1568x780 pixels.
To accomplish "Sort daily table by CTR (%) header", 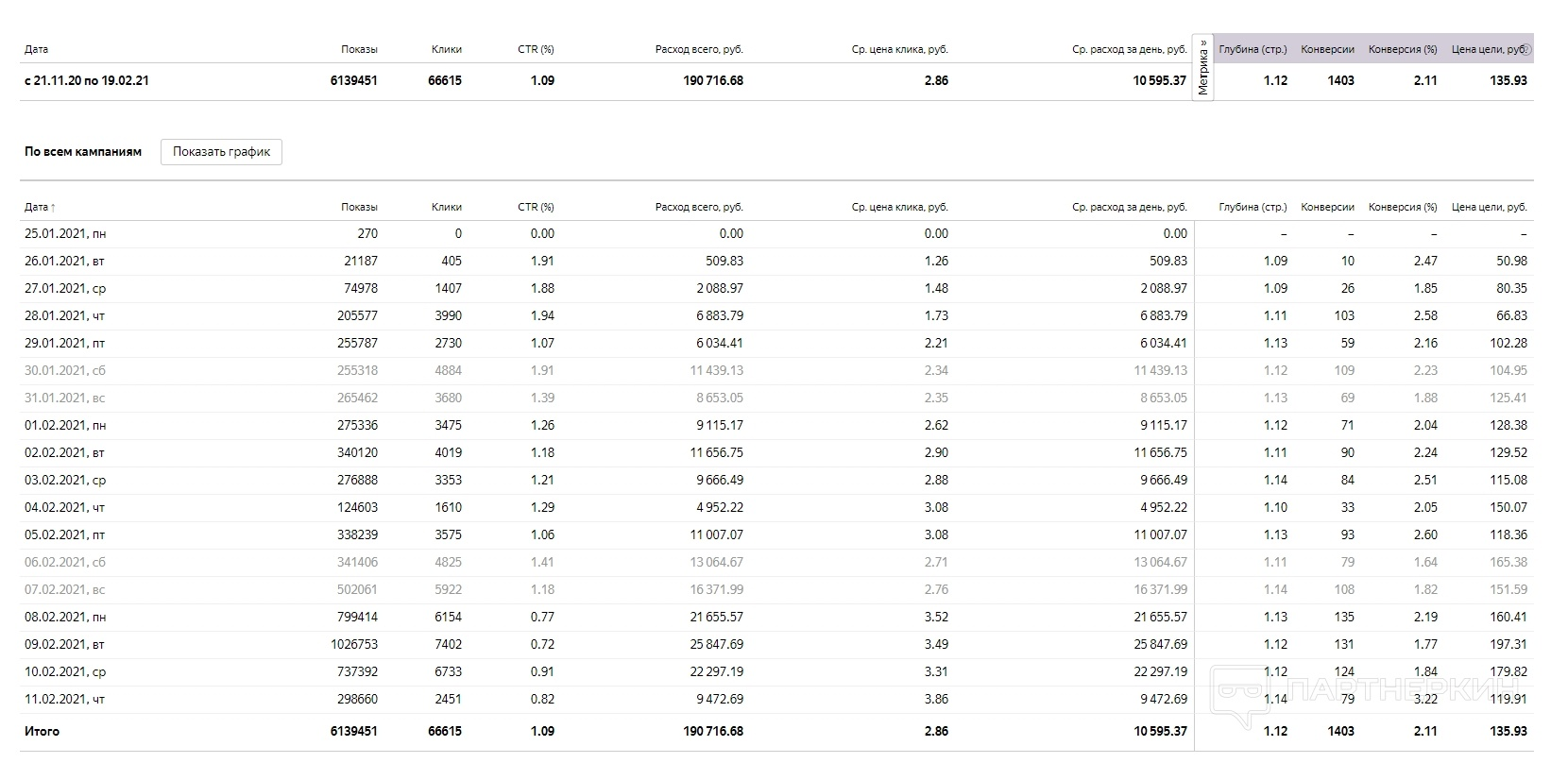I will [x=536, y=207].
